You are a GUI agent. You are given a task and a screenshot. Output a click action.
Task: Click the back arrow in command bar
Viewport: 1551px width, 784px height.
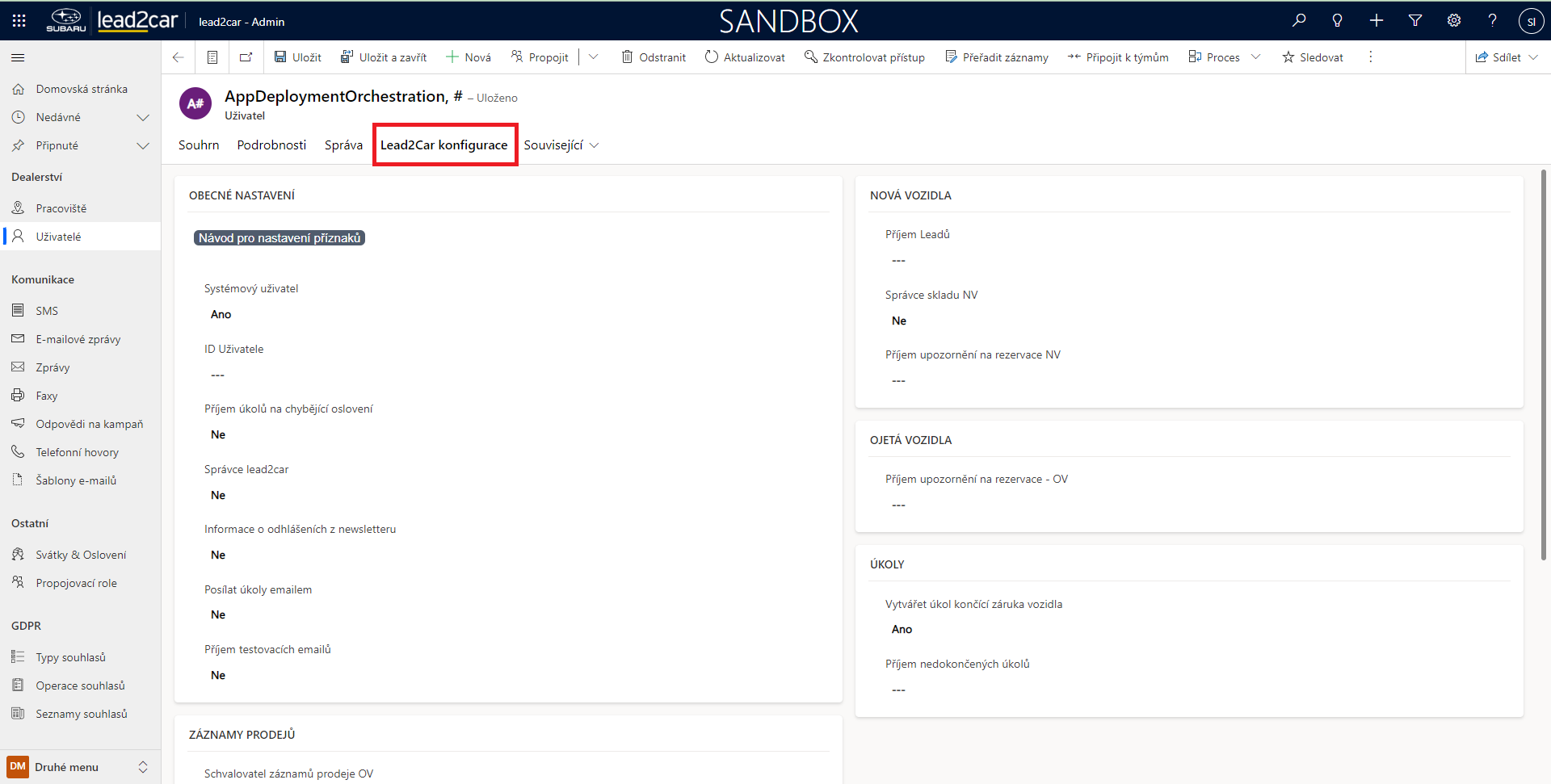[179, 57]
